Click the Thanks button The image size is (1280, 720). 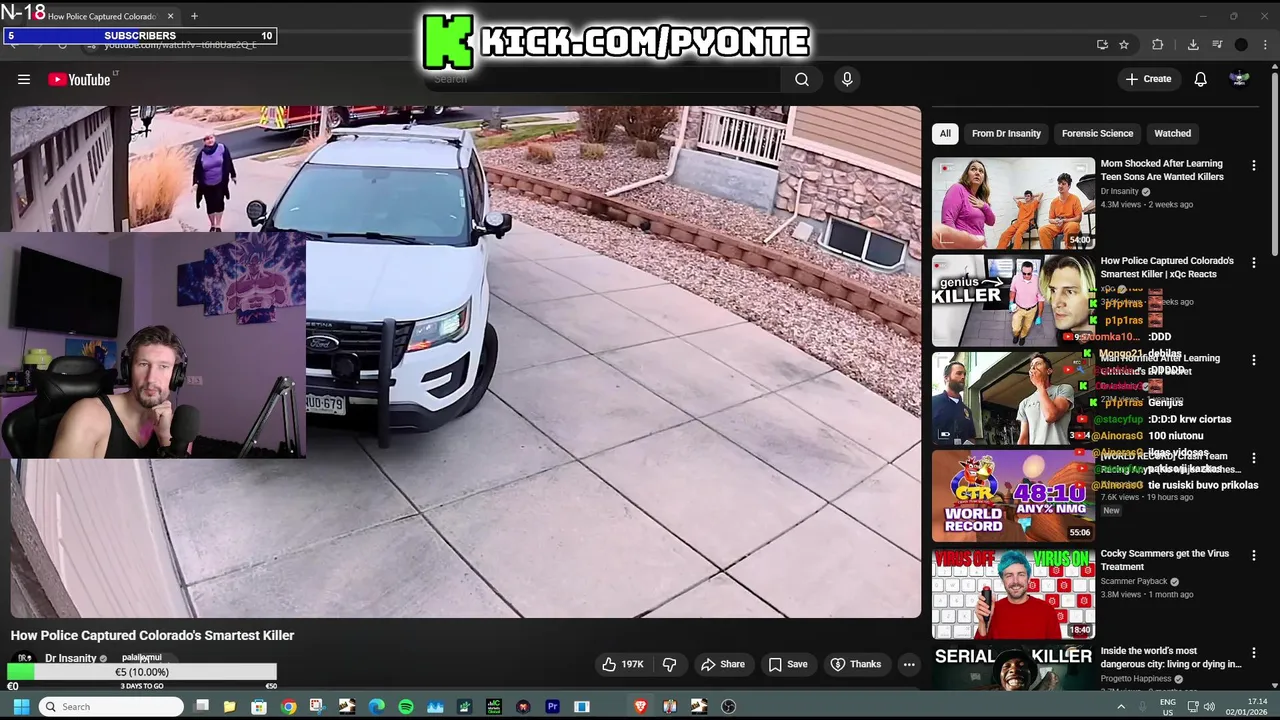(x=856, y=664)
